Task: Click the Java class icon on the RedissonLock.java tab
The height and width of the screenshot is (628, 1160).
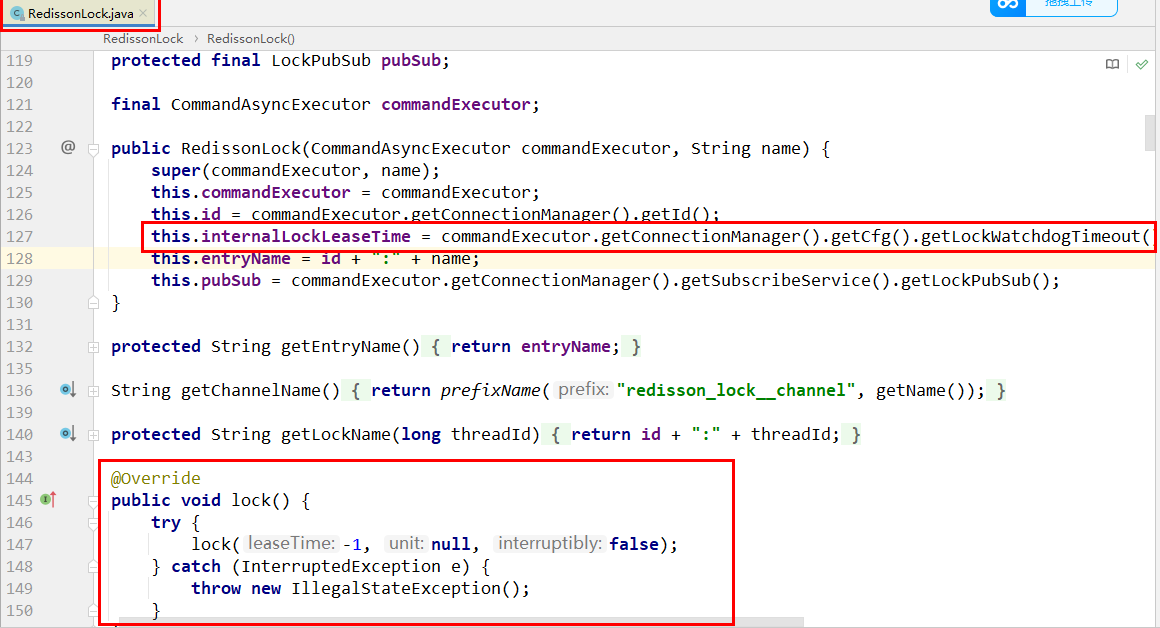Action: pos(17,13)
